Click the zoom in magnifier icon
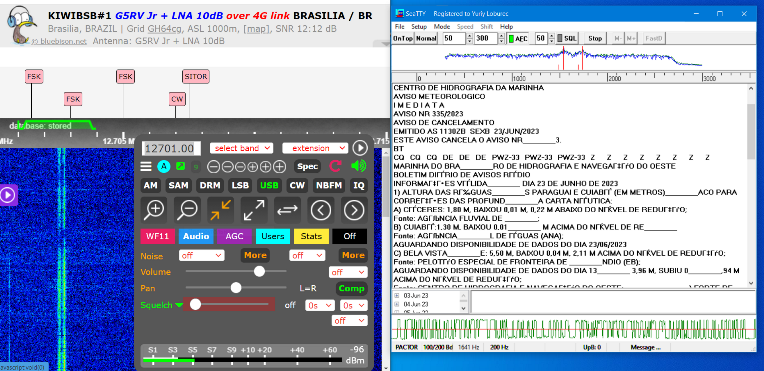 tap(154, 210)
